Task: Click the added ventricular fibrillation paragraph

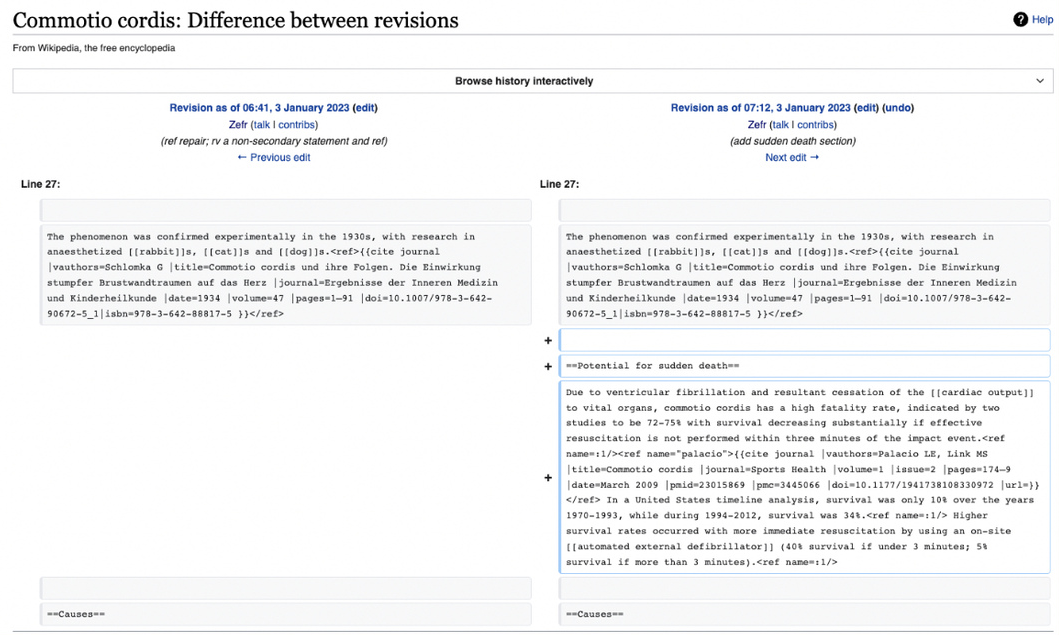Action: pyautogui.click(x=804, y=477)
